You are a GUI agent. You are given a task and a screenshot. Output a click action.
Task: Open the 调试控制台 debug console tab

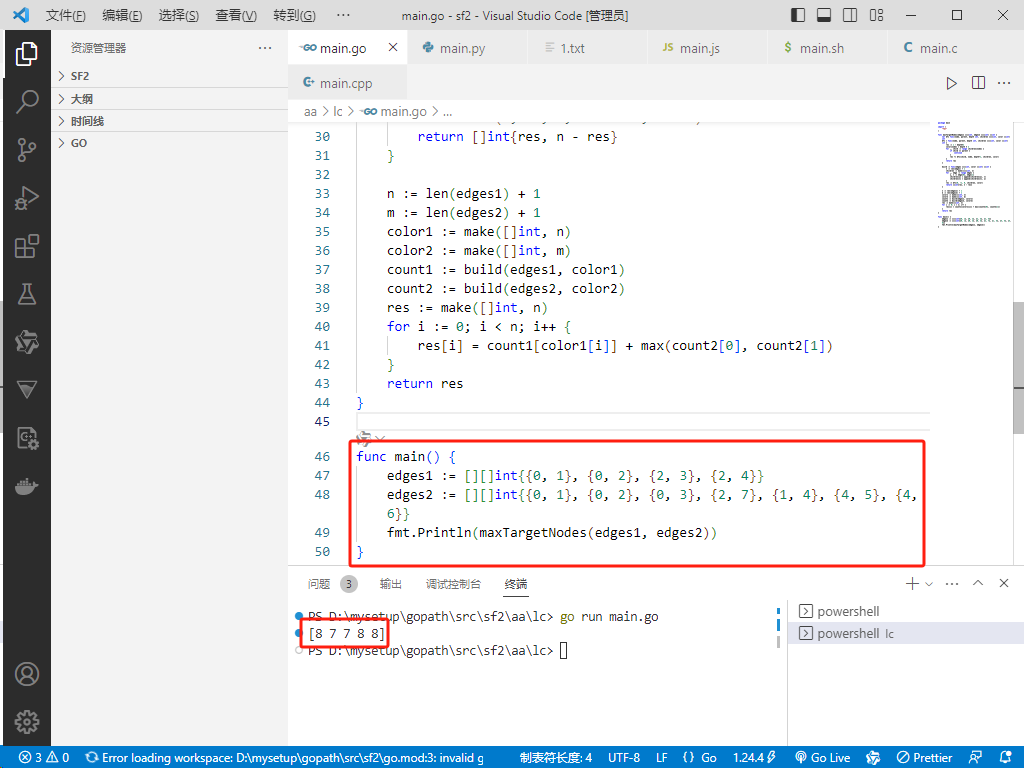click(x=453, y=584)
